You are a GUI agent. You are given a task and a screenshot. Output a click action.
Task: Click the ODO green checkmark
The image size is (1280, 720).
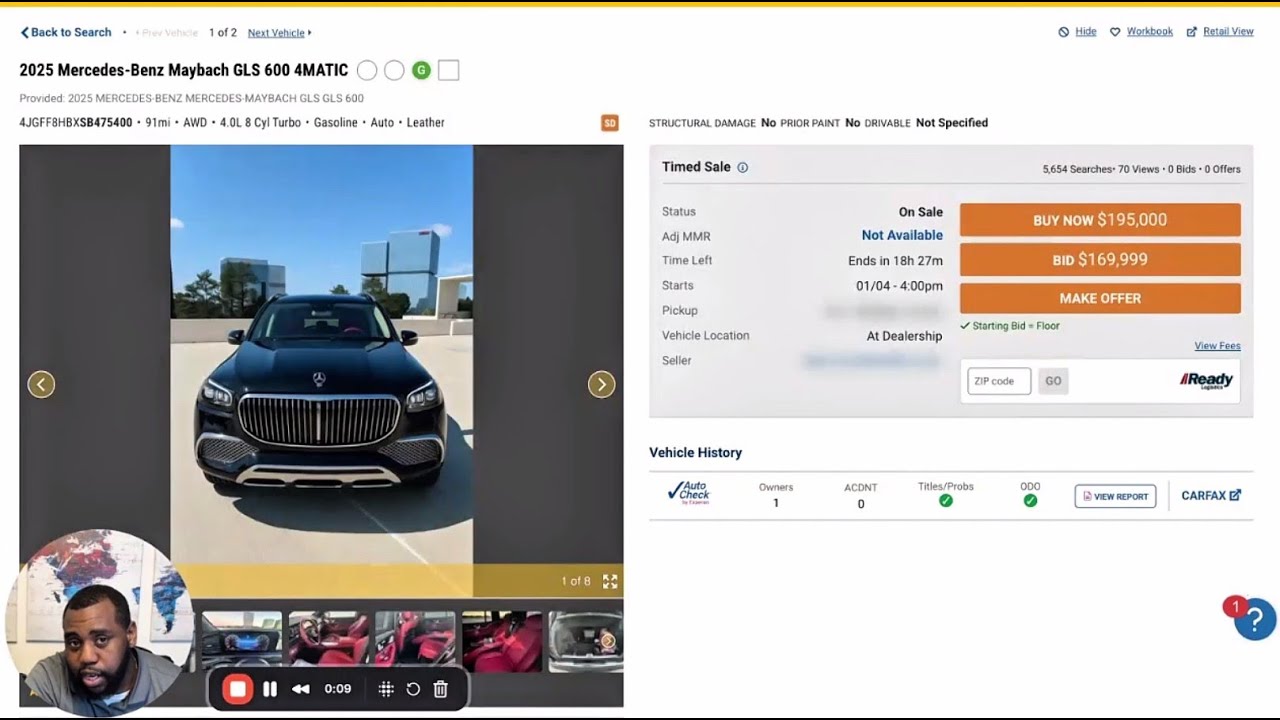click(x=1030, y=500)
